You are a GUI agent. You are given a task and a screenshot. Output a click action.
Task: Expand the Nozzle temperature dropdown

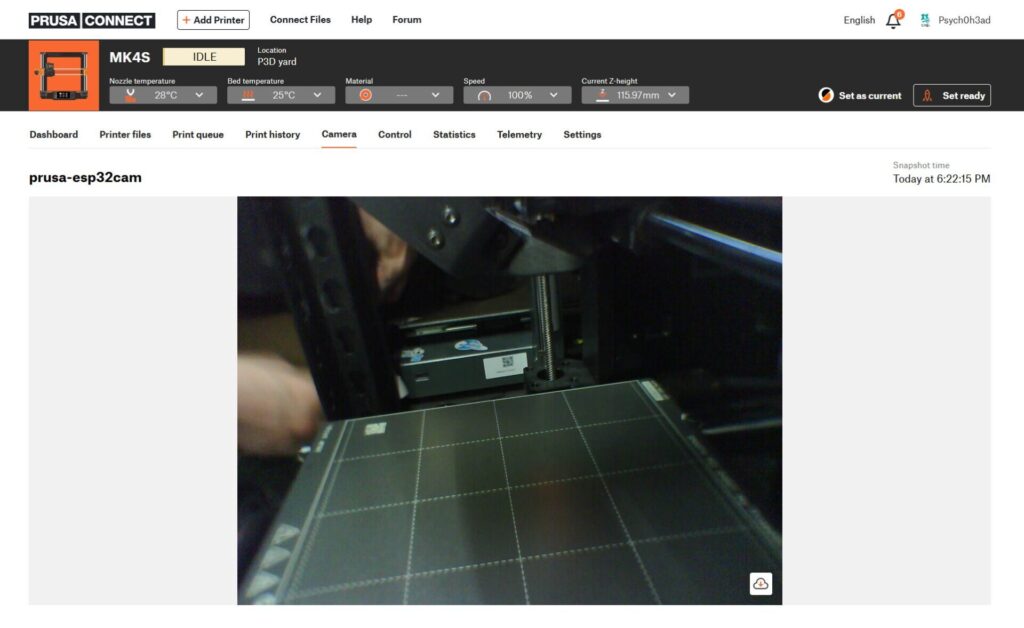199,95
